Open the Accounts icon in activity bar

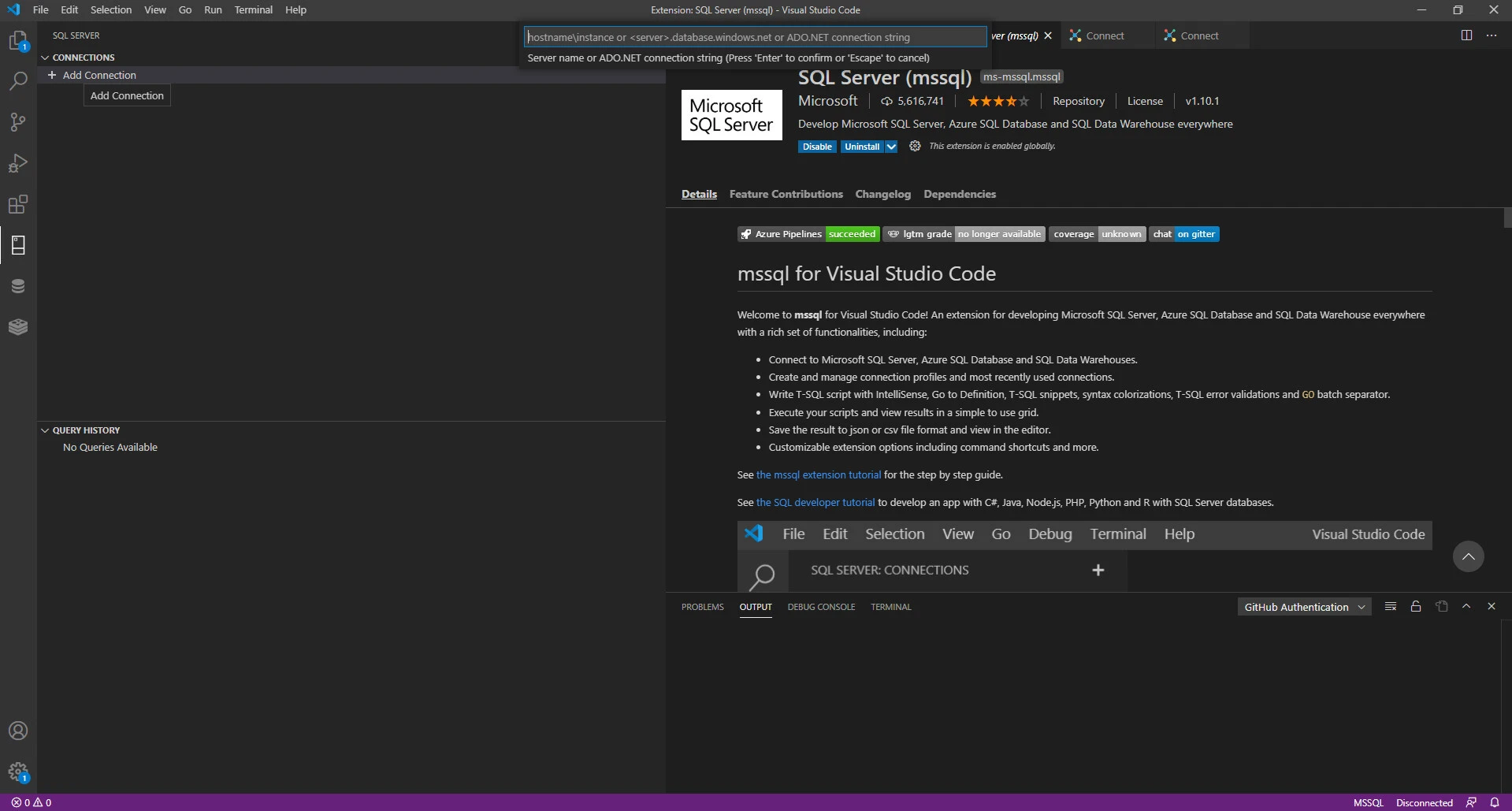click(x=18, y=731)
